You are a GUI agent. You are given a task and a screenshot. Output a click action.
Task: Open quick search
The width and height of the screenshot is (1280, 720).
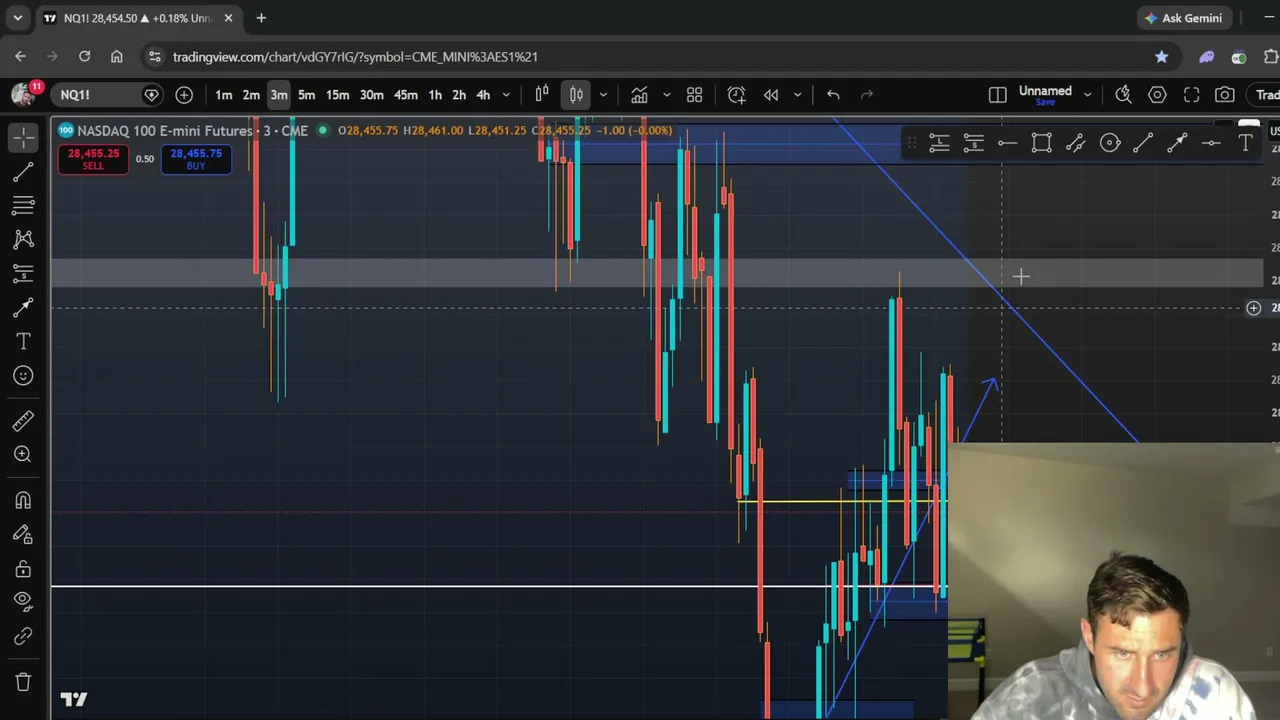tap(1123, 95)
